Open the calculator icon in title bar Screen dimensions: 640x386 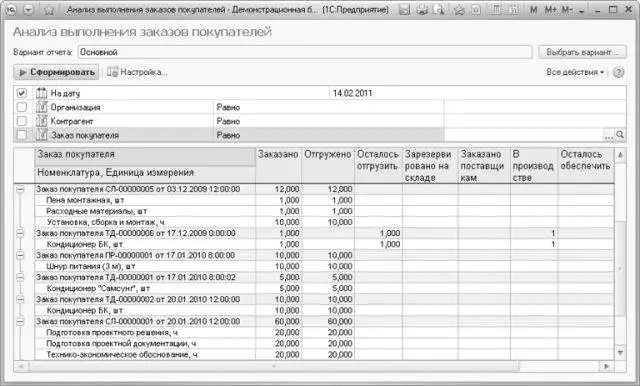point(496,9)
